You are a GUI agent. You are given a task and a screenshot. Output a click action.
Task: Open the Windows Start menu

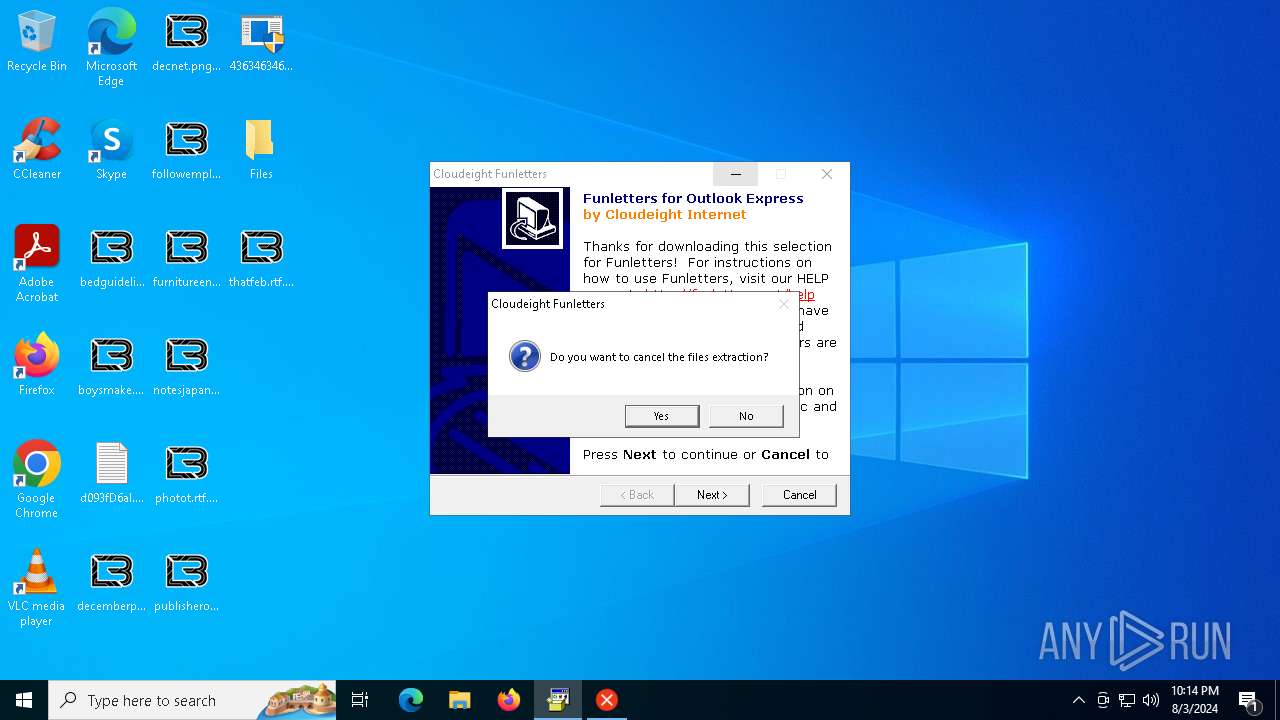24,700
